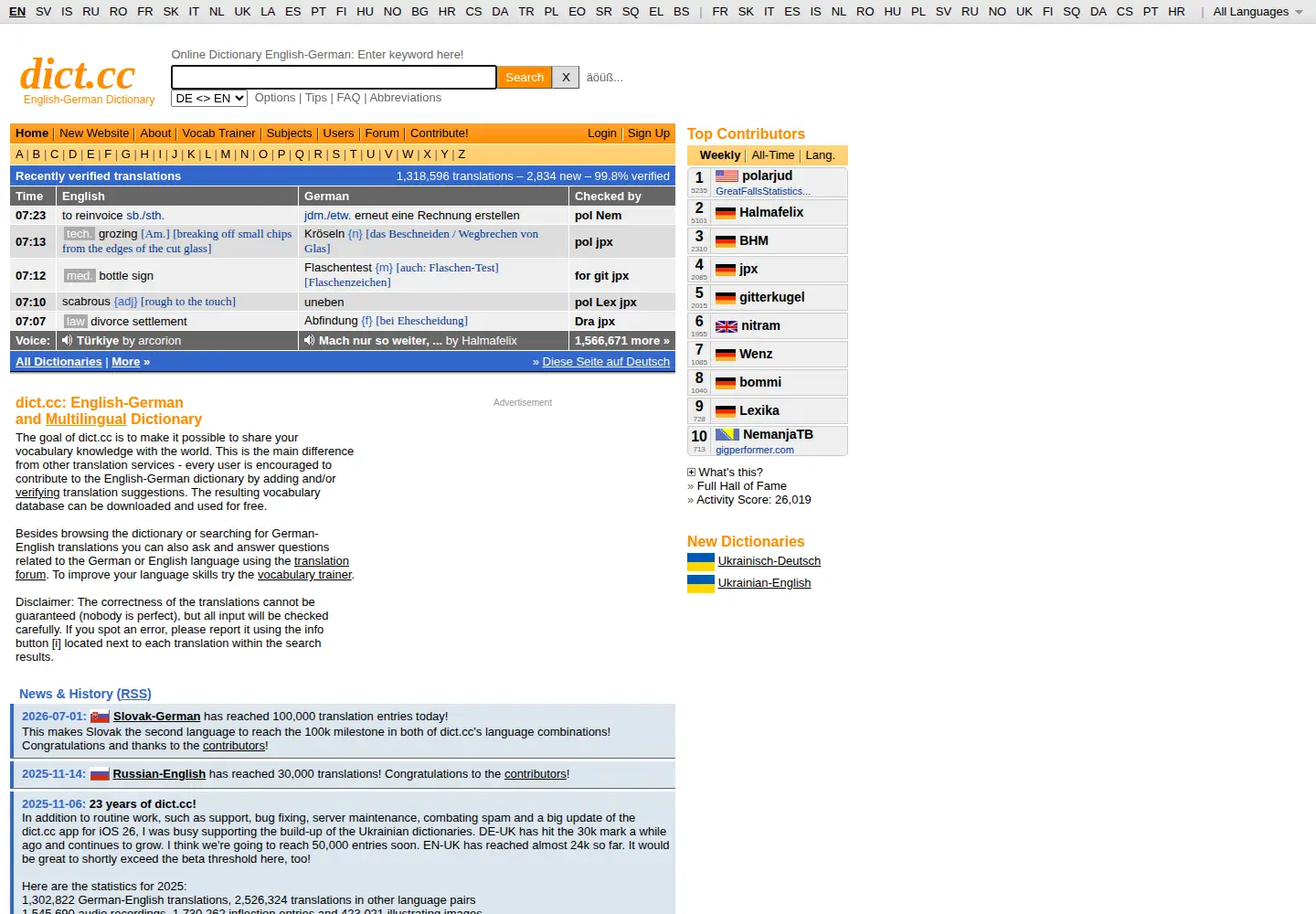Screen dimensions: 1316x914
Task: Click the German flag beside gitterkugel
Action: 726,298
